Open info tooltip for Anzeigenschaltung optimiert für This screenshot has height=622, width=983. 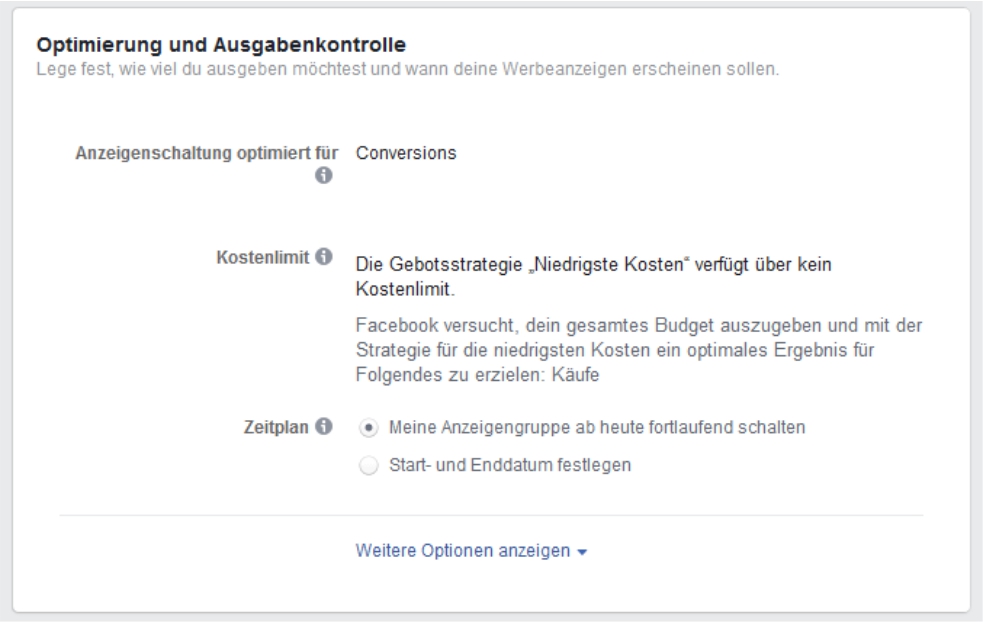(323, 176)
